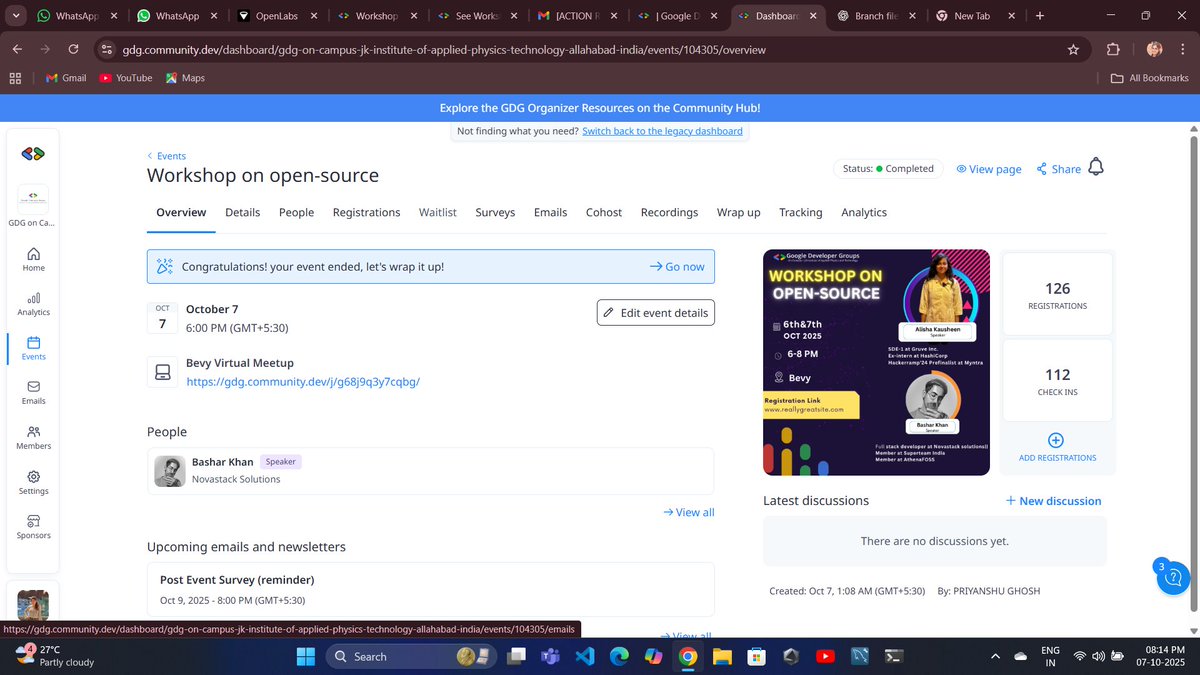The height and width of the screenshot is (675, 1200).
Task: Open the Post Event Survey reminder email
Action: click(x=431, y=589)
